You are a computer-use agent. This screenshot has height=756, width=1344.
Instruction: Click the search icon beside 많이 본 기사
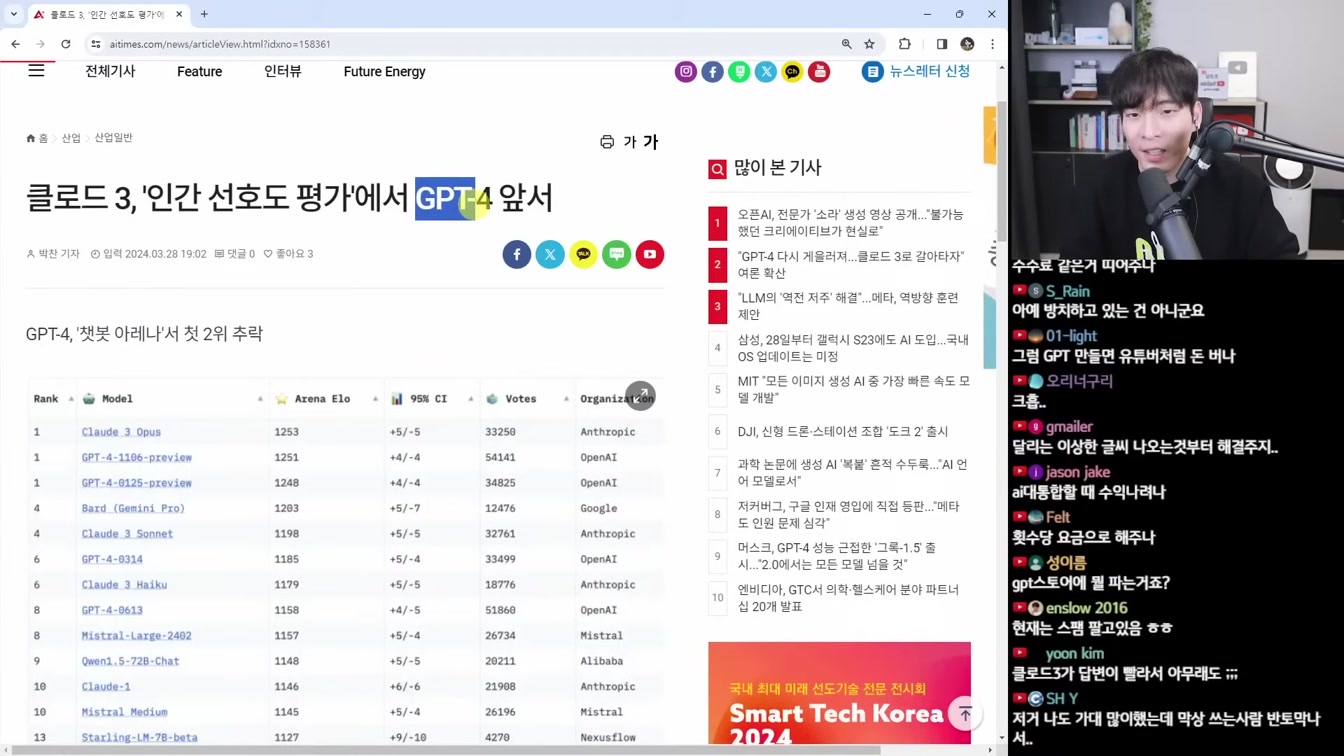[717, 169]
